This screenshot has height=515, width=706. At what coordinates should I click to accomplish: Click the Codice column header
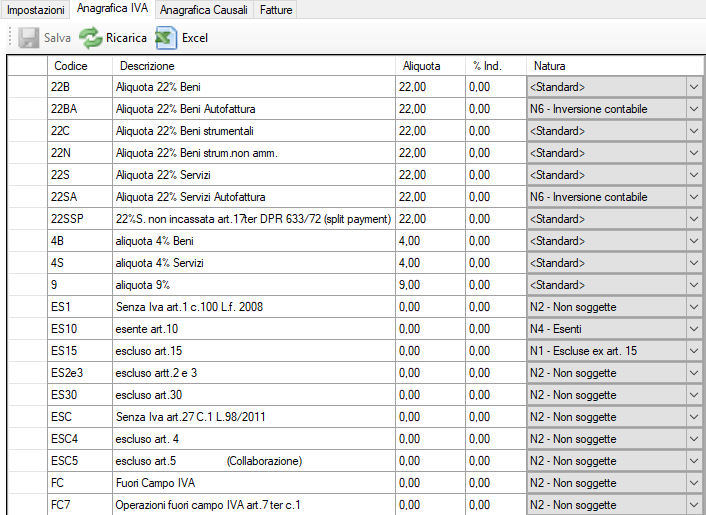point(70,66)
